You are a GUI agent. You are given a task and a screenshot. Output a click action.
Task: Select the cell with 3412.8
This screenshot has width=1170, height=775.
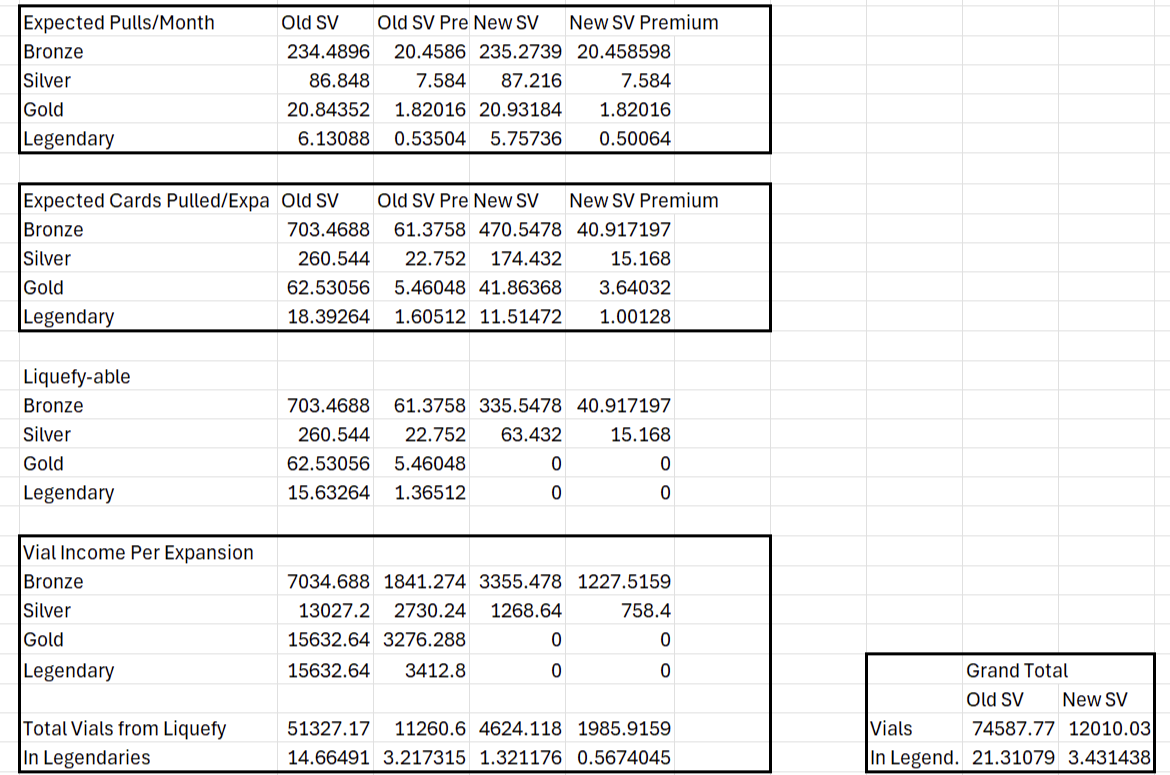tap(422, 671)
